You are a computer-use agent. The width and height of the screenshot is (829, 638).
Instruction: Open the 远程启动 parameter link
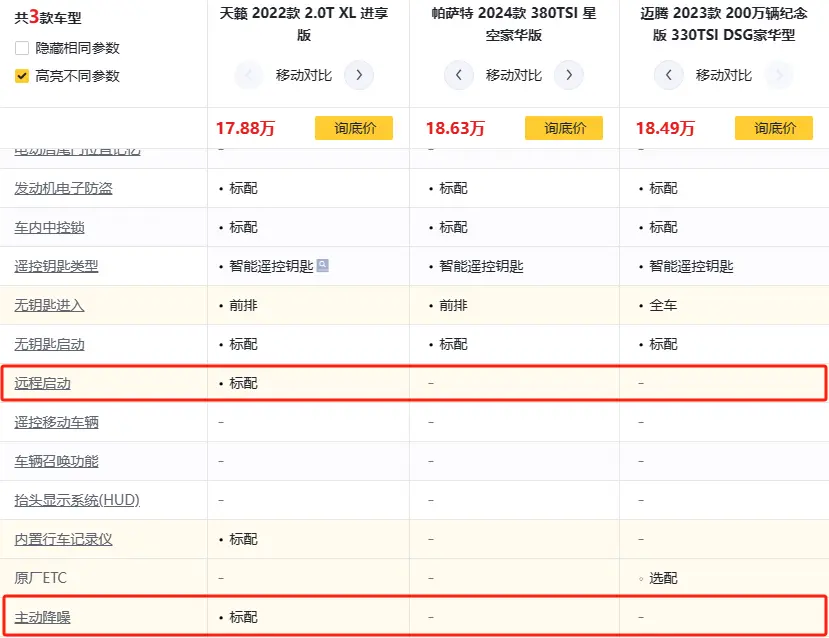42,383
